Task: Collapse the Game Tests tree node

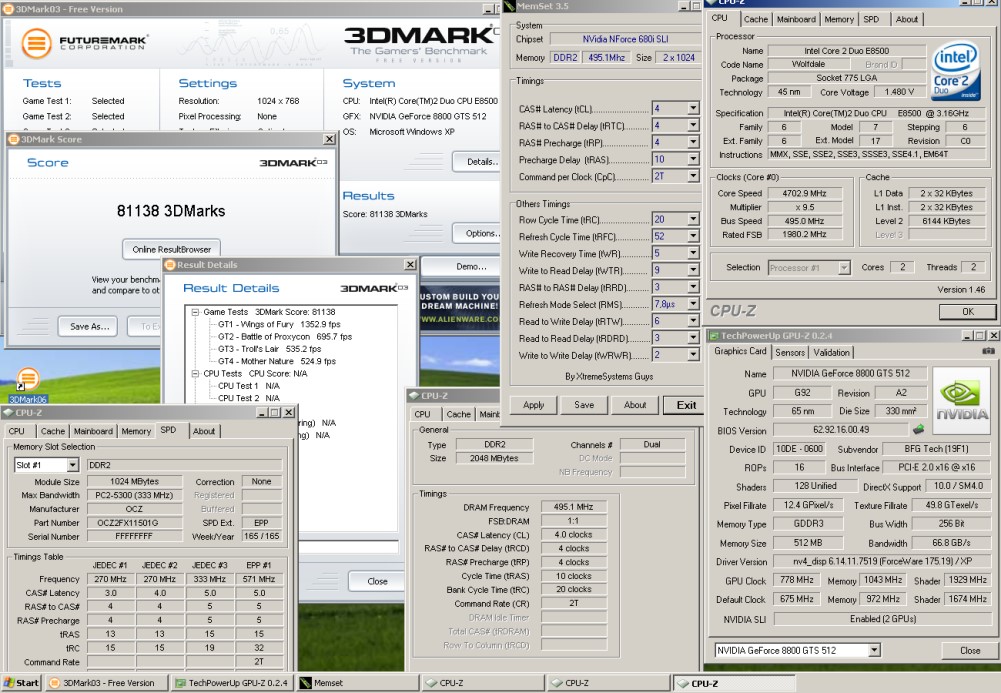Action: point(195,312)
